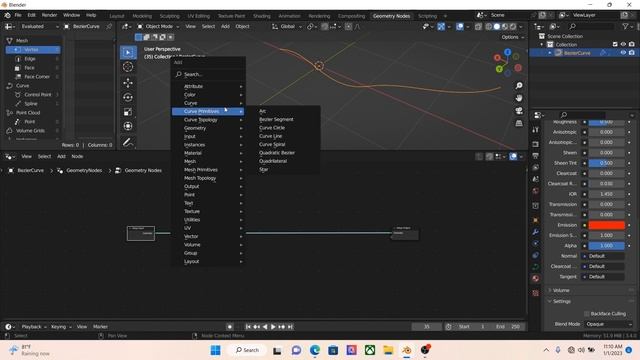Adjust the Sheen Tint slider

point(607,163)
